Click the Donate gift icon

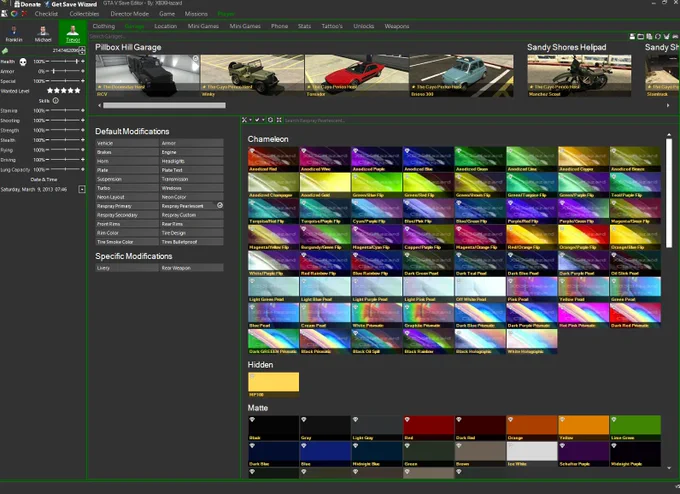pos(17,4)
